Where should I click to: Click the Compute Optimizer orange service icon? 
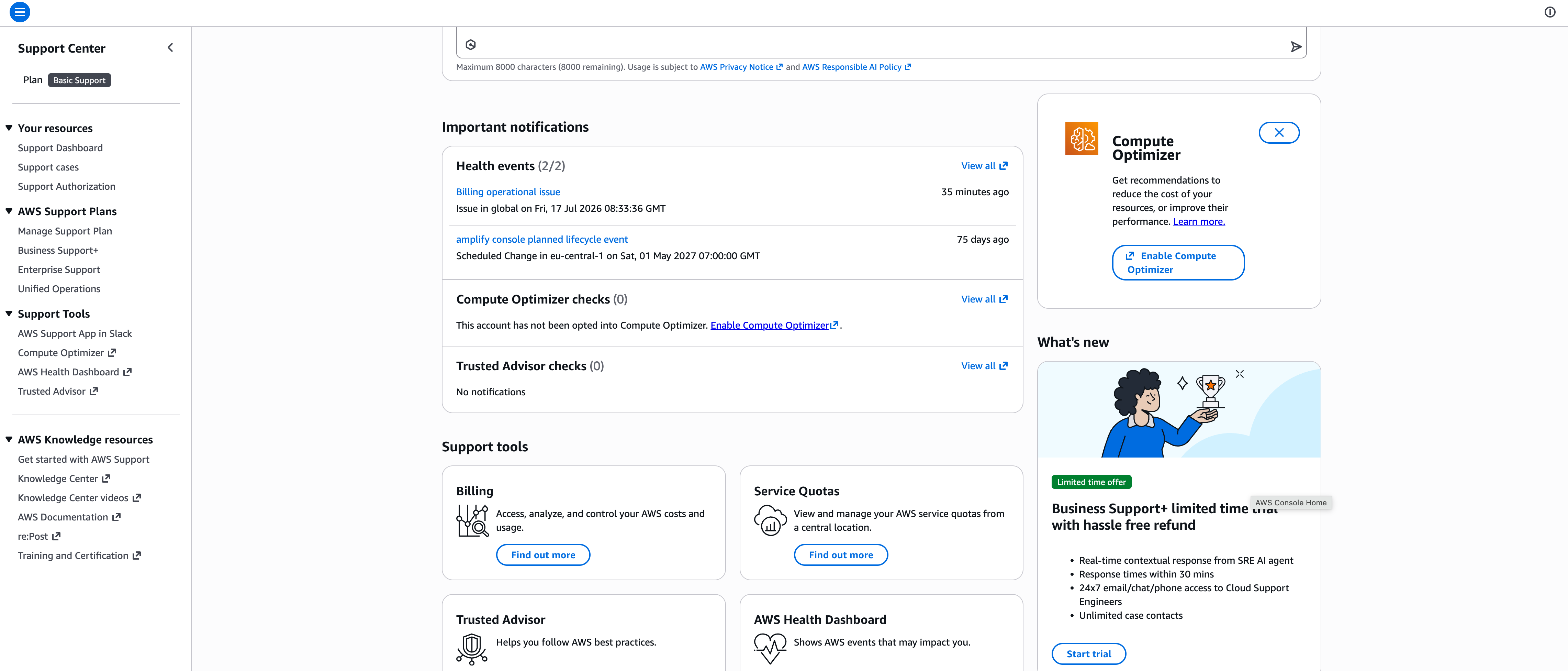[1082, 138]
